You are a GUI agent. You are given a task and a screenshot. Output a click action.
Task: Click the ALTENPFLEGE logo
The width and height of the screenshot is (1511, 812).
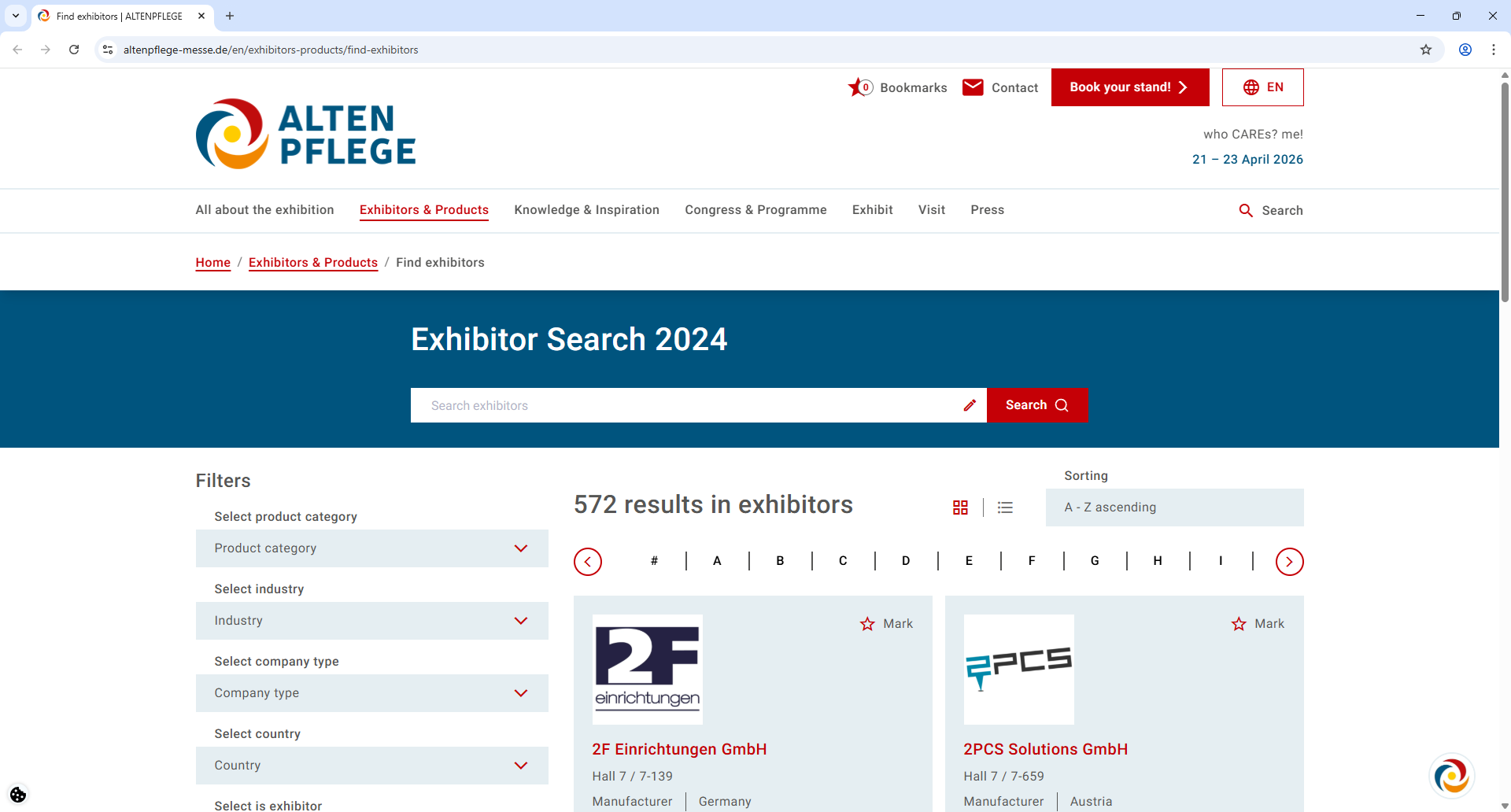[305, 132]
